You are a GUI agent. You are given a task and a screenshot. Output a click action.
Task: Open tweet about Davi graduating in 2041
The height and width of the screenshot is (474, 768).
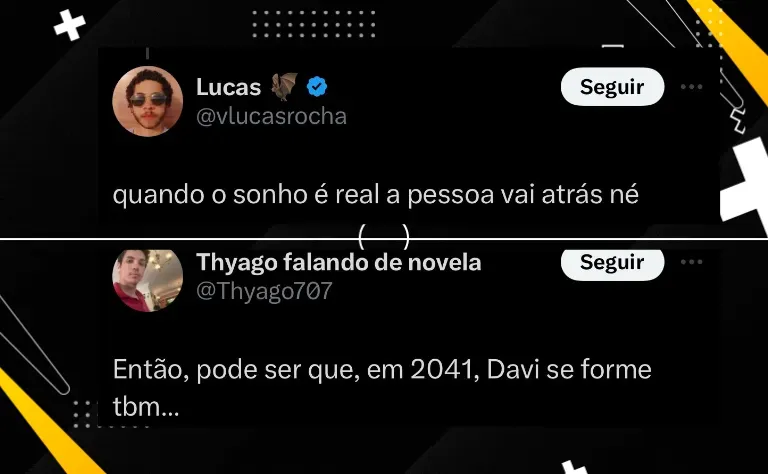pos(382,388)
